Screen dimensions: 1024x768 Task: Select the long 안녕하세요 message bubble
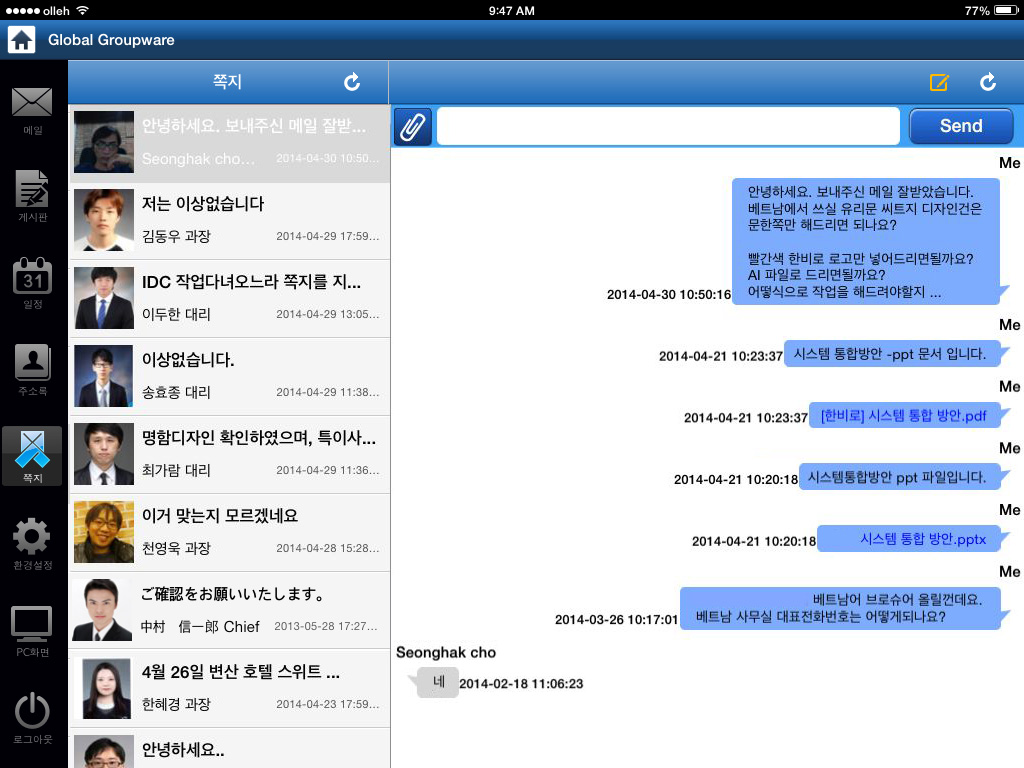[866, 242]
